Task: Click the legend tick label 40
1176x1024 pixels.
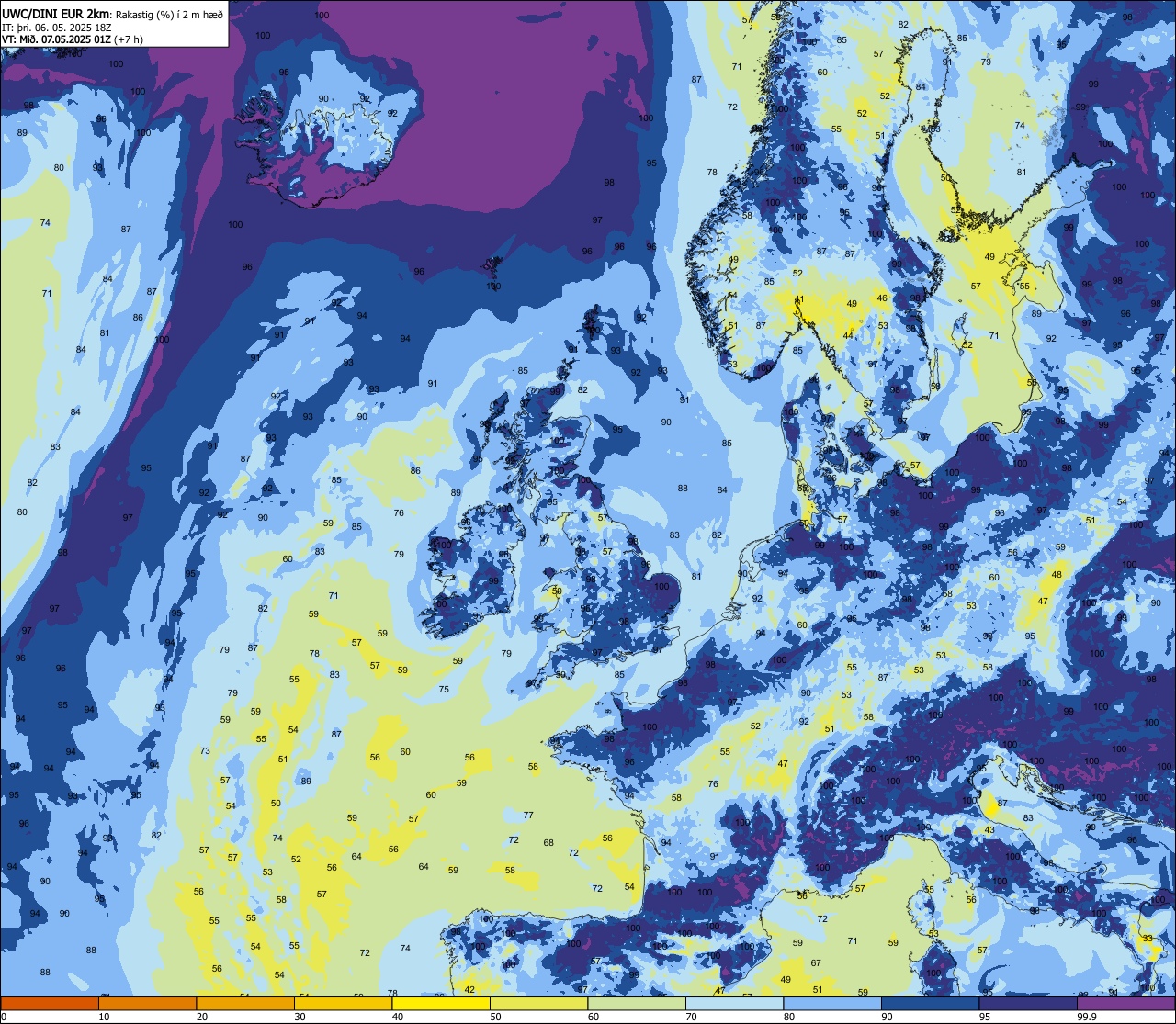Action: click(x=398, y=1017)
